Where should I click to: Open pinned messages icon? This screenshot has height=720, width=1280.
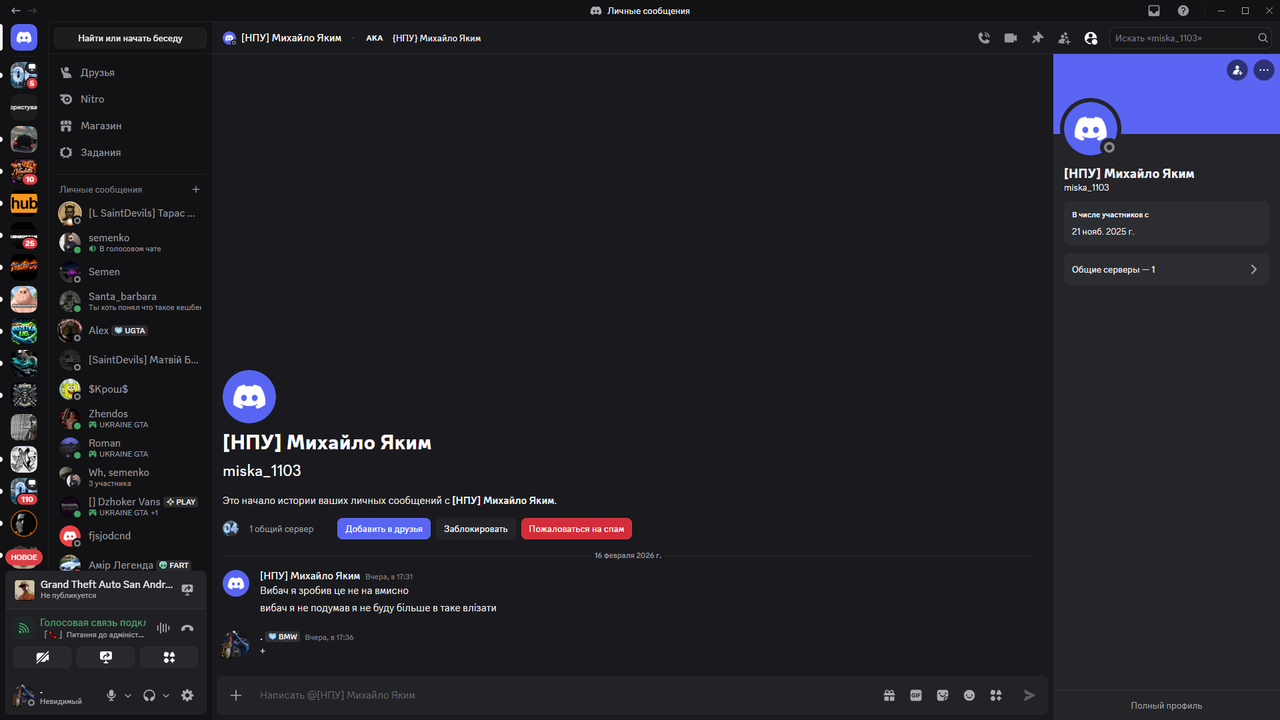click(1037, 38)
